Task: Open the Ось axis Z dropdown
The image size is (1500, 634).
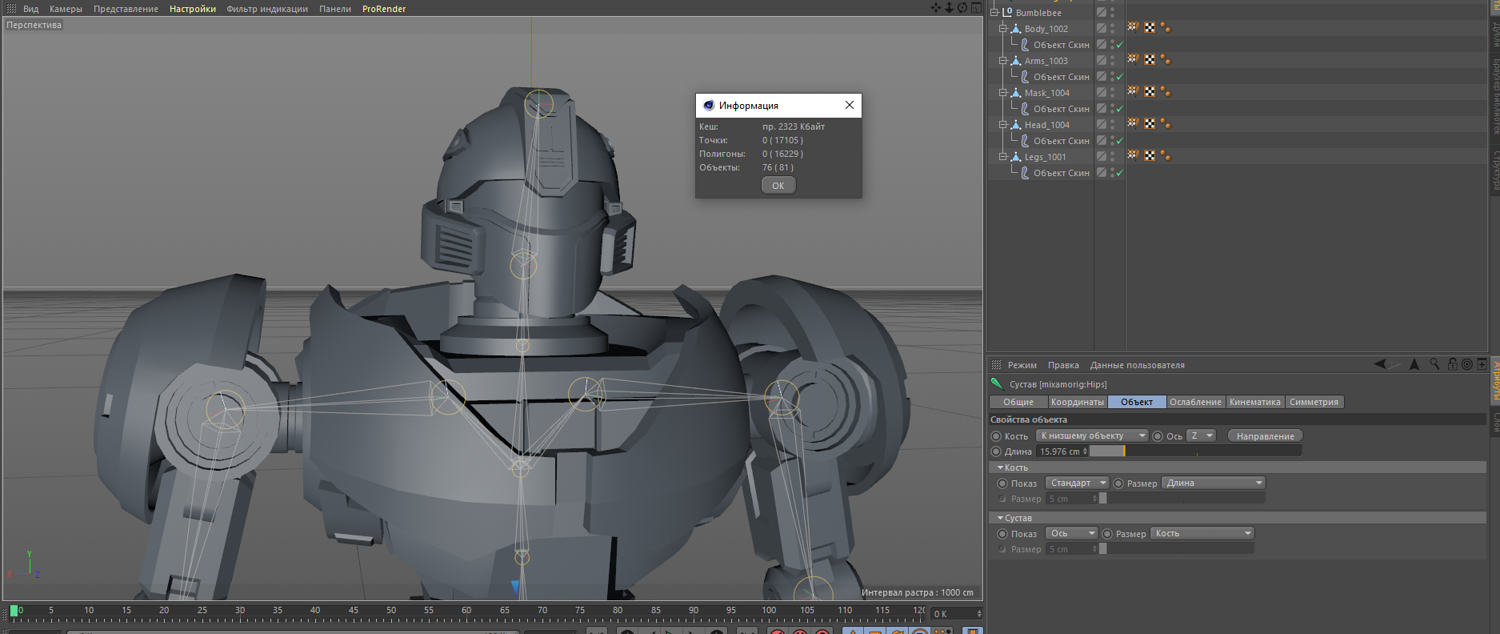Action: pyautogui.click(x=1201, y=436)
